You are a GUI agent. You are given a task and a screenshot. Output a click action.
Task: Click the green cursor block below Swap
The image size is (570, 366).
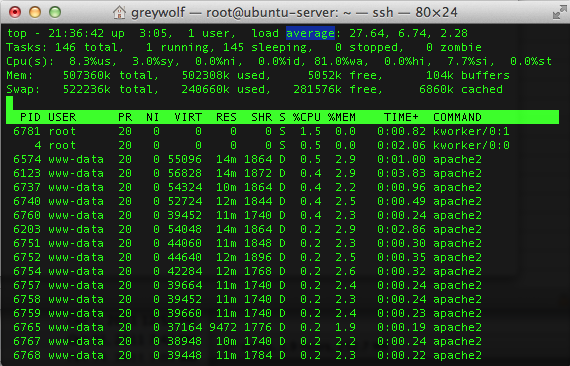click(x=10, y=103)
